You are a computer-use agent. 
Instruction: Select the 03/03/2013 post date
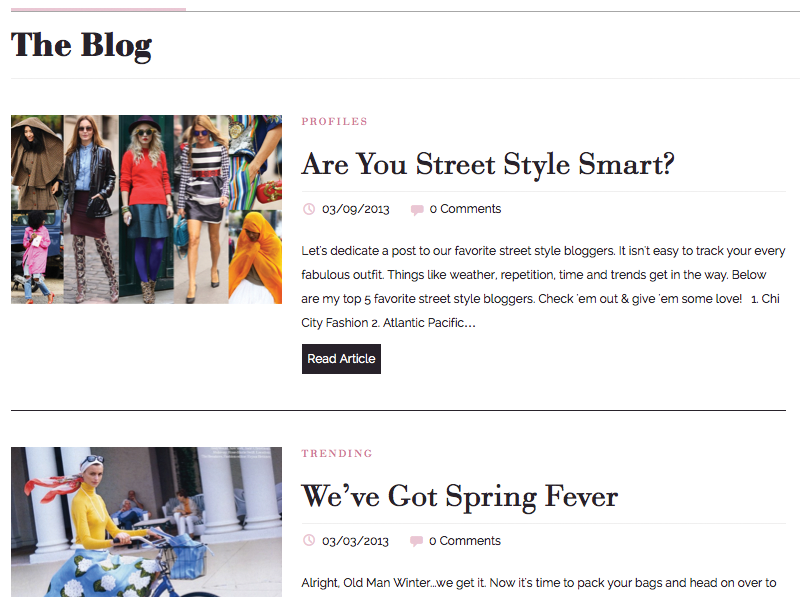pyautogui.click(x=355, y=541)
